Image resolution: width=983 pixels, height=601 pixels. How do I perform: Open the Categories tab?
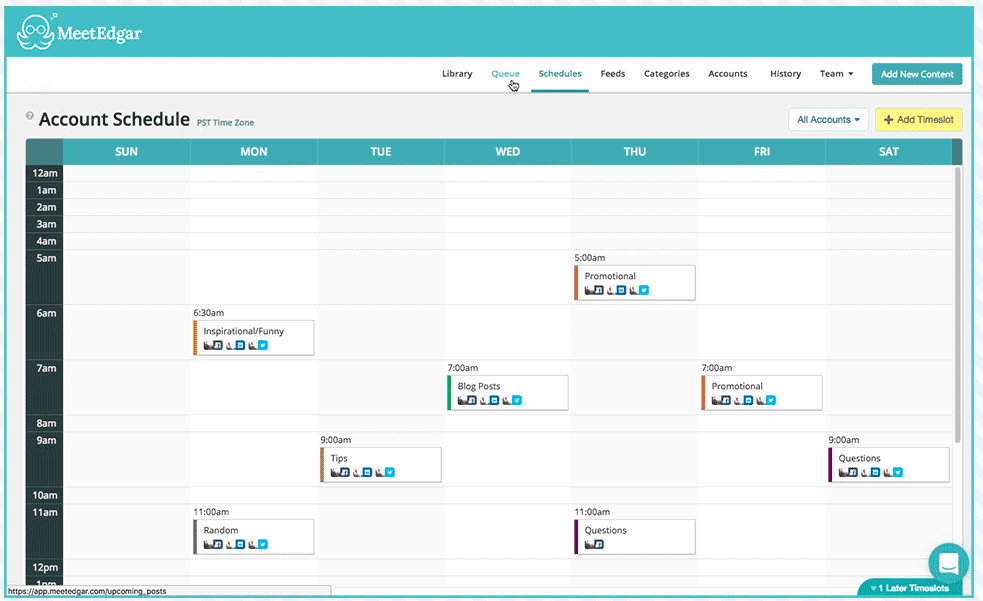666,74
